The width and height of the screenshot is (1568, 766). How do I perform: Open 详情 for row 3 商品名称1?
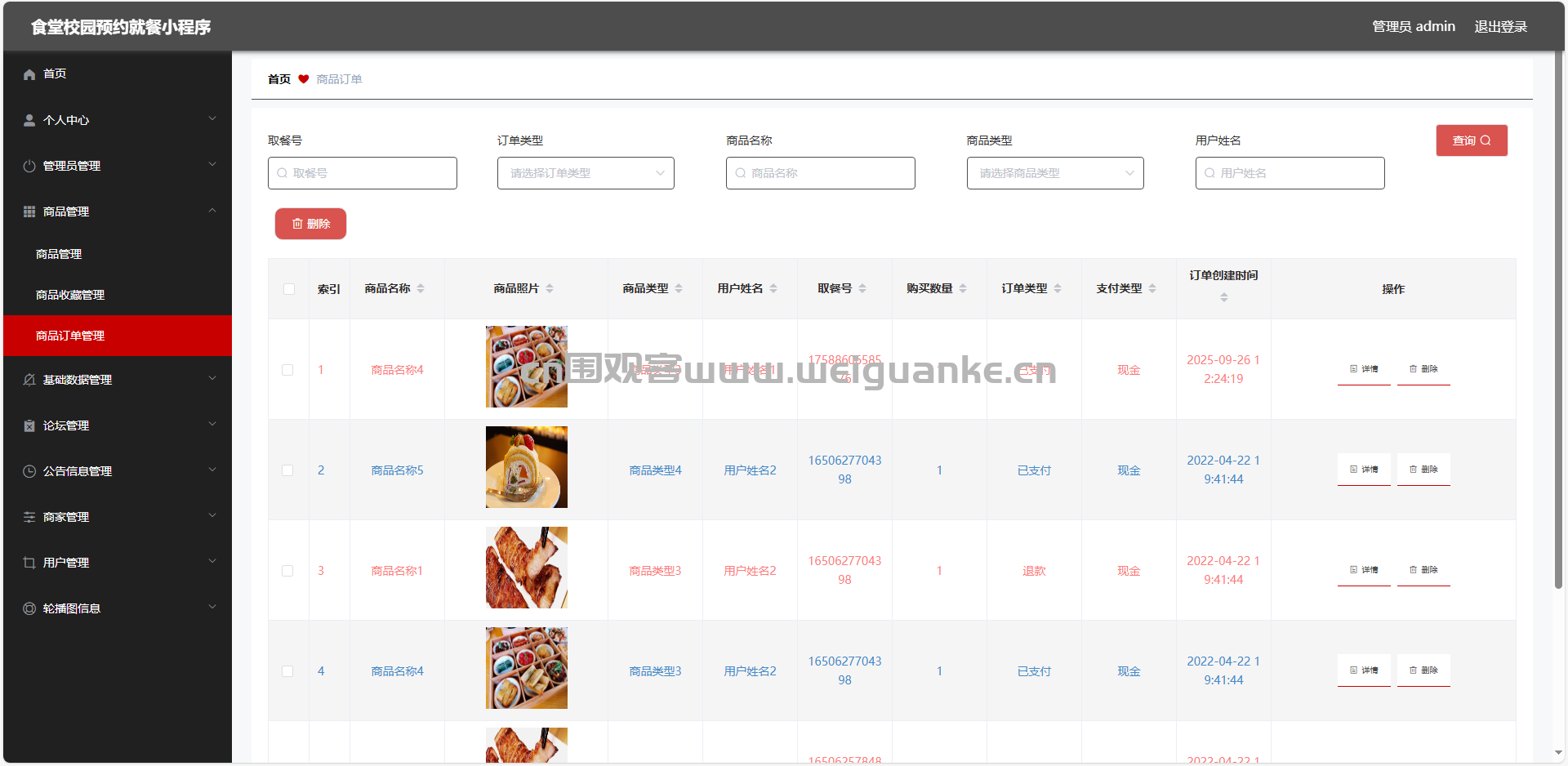click(1364, 570)
